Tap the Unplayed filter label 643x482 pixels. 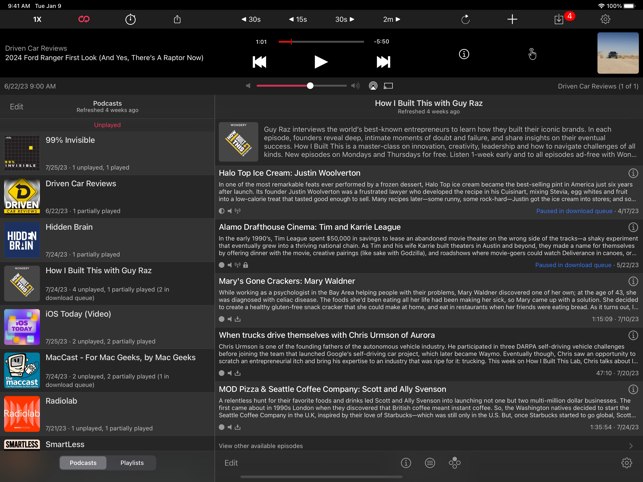[107, 125]
